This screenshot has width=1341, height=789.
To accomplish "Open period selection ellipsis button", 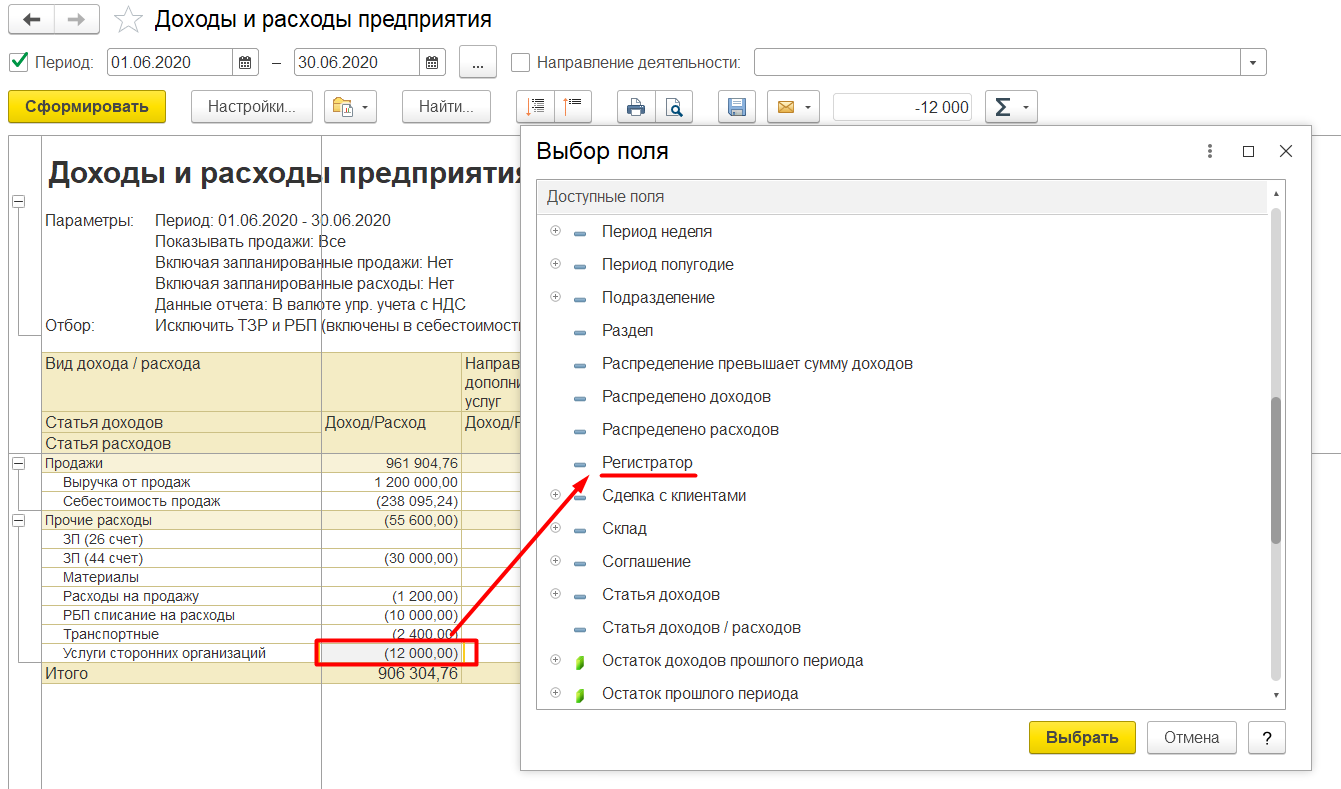I will tap(478, 62).
